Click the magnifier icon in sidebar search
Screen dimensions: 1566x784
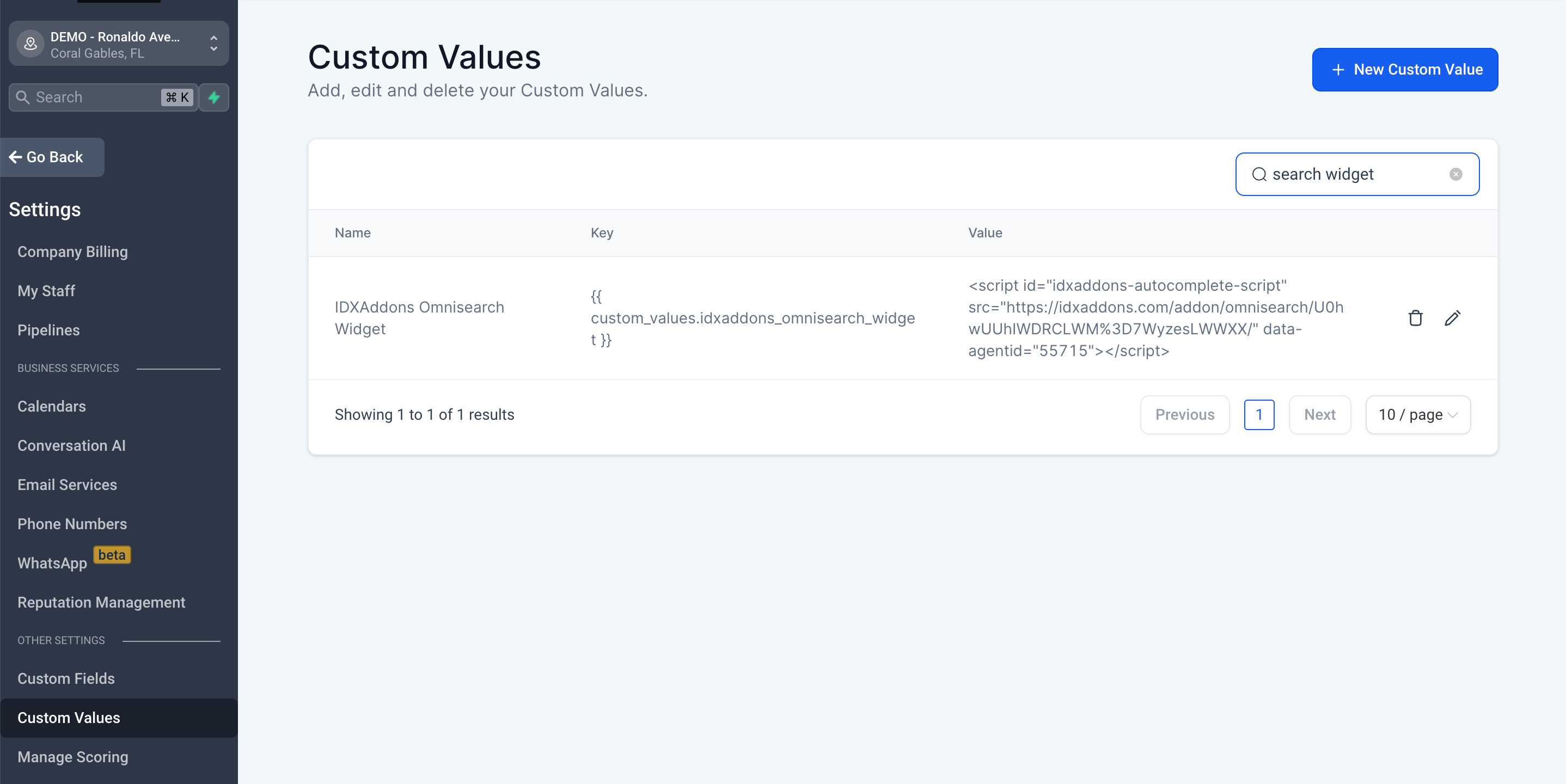coord(22,97)
